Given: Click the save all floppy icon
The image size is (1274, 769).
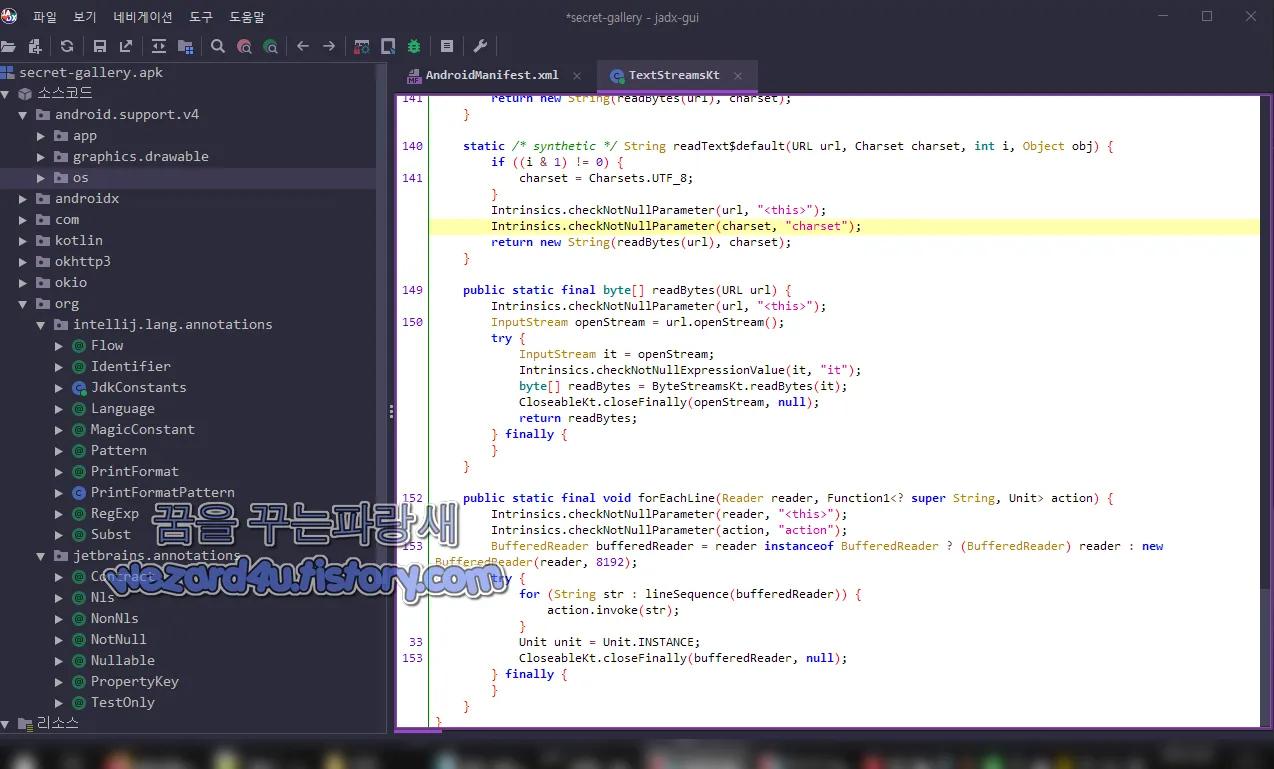Looking at the screenshot, I should point(100,46).
